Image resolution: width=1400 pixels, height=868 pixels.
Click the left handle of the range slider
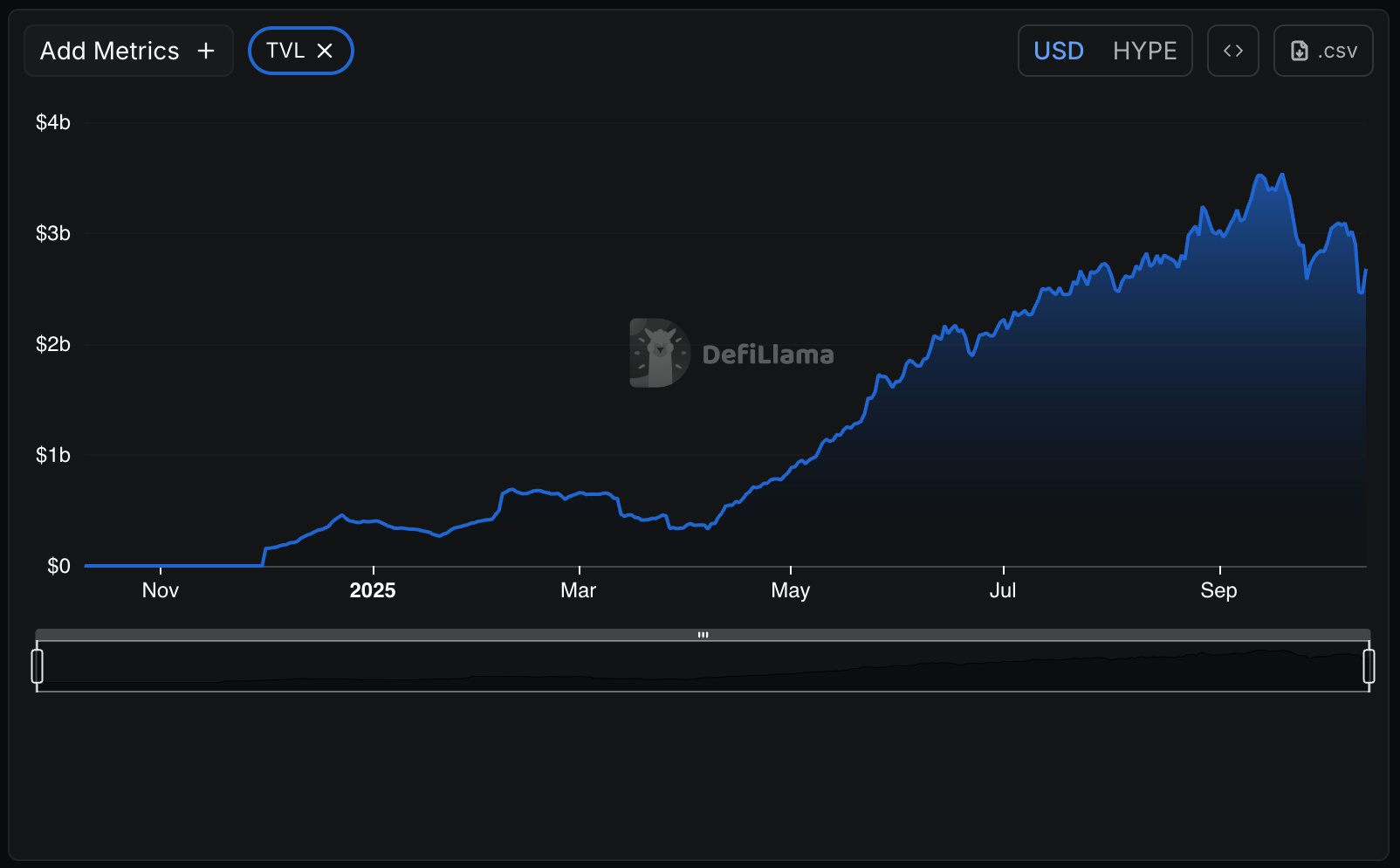37,666
